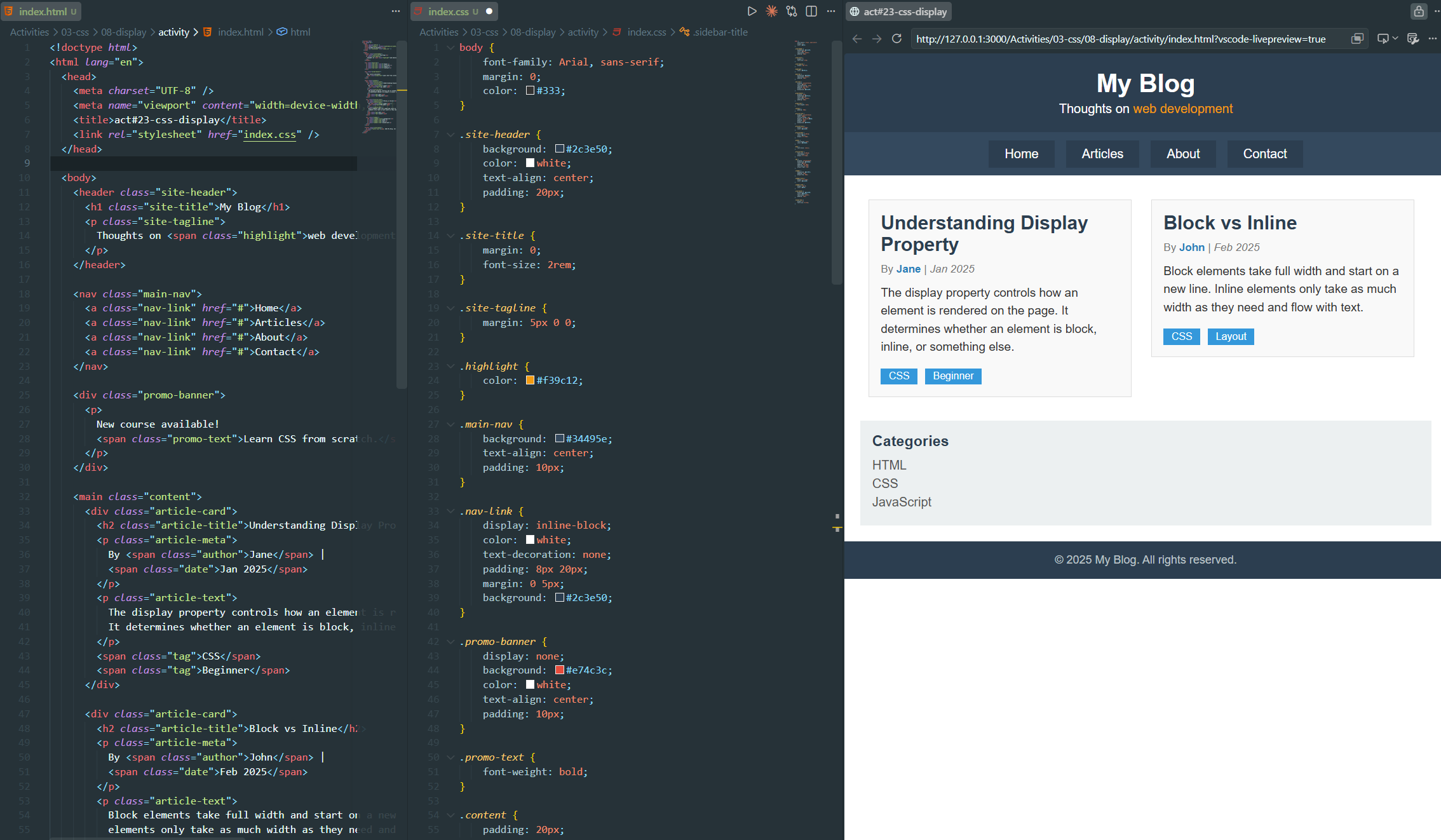The height and width of the screenshot is (840, 1441).
Task: Open the .site-header #2c3e50 background swatch
Action: [x=559, y=149]
